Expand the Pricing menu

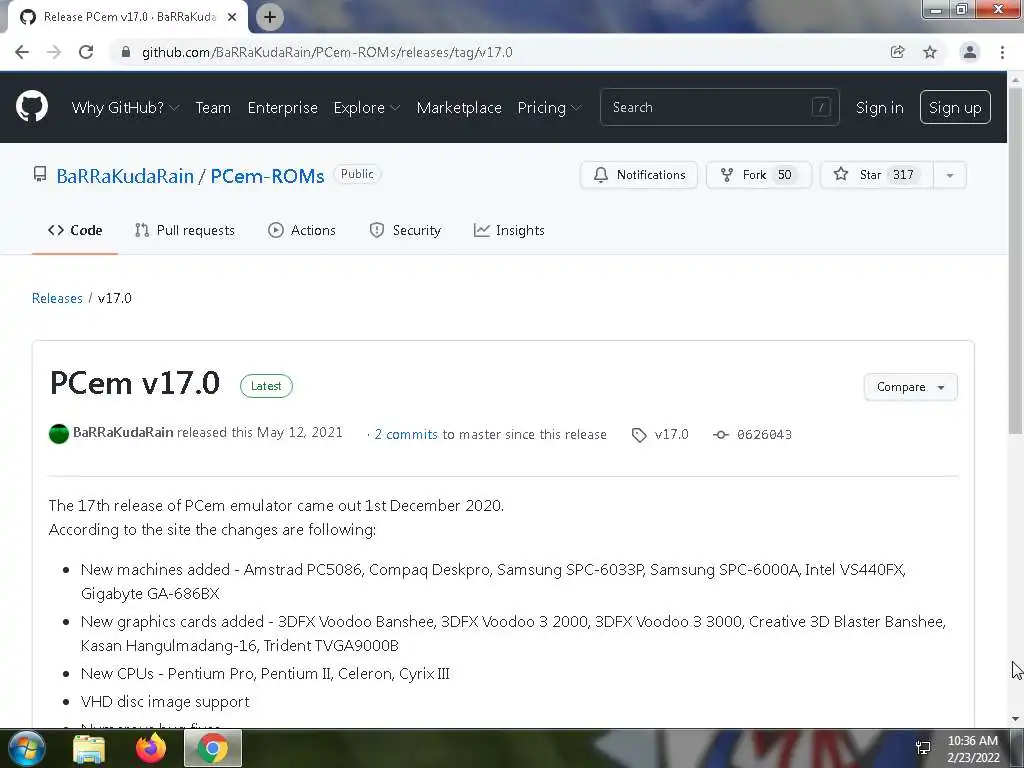(x=549, y=108)
